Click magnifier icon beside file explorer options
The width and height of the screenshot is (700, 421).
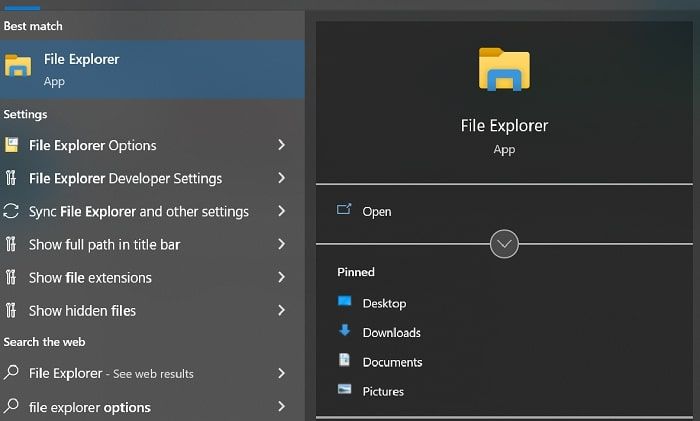point(11,406)
